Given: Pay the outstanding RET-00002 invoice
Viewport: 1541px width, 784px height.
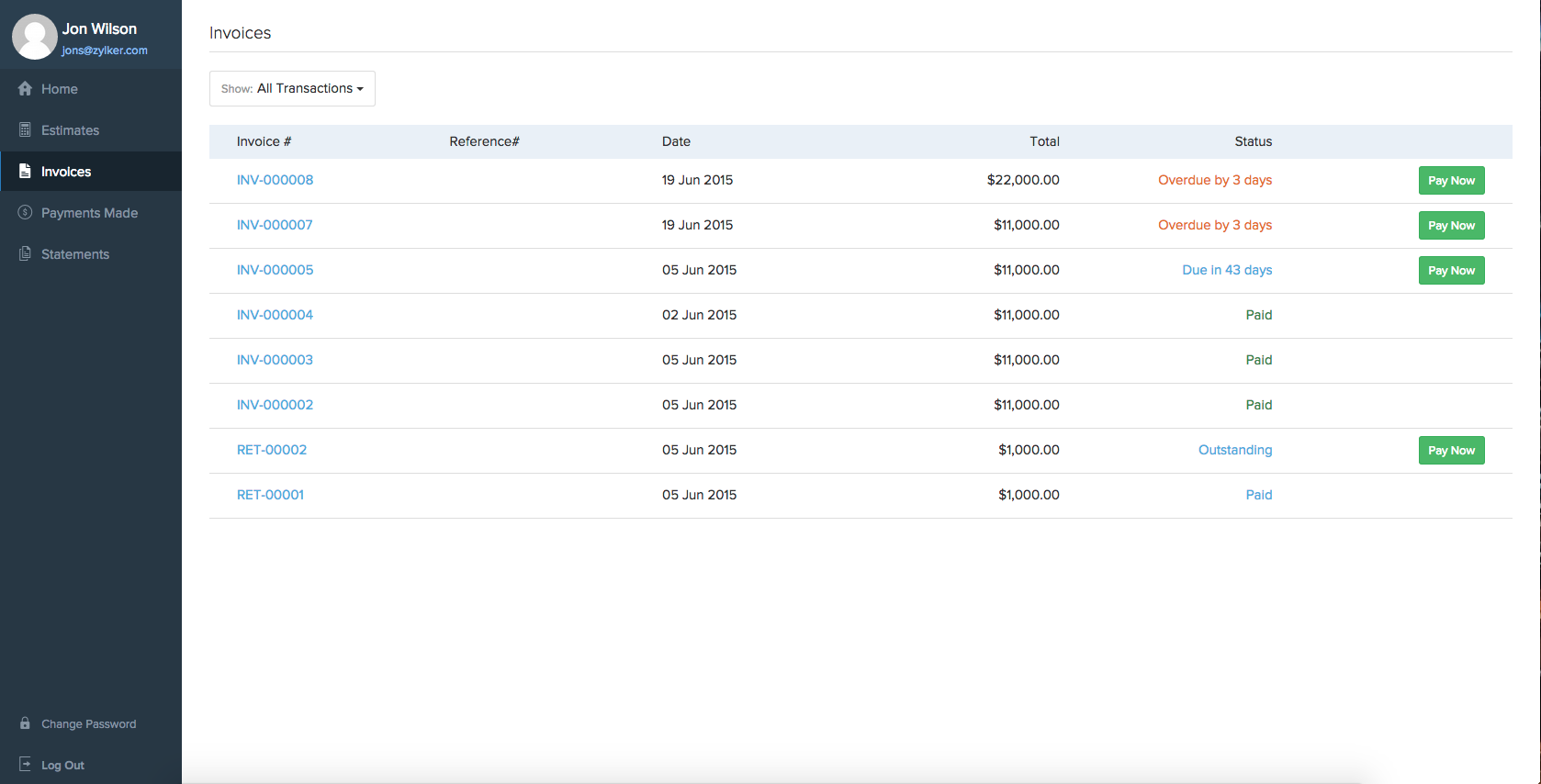Looking at the screenshot, I should (1451, 451).
